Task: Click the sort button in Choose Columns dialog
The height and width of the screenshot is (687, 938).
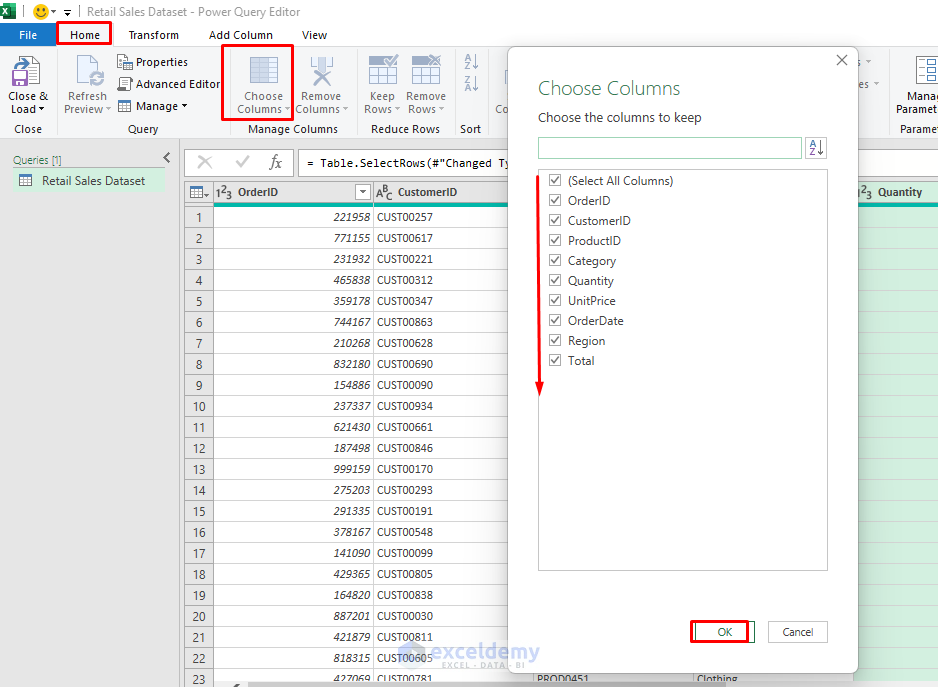Action: [x=816, y=148]
